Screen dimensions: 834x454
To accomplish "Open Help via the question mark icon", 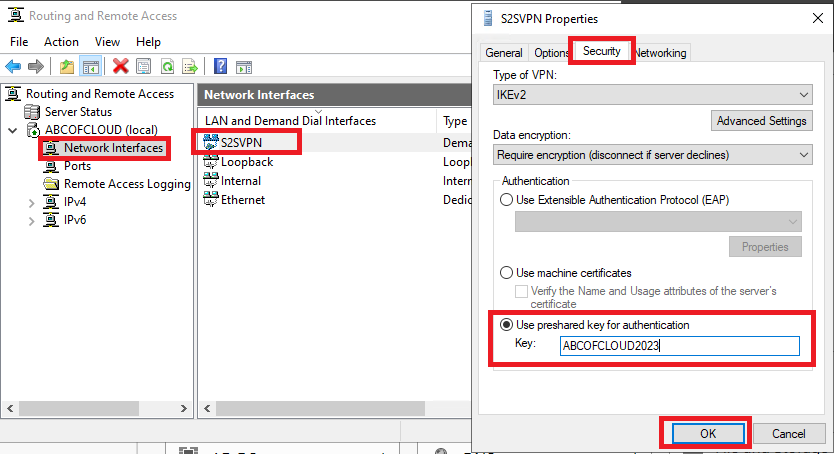I will (218, 66).
